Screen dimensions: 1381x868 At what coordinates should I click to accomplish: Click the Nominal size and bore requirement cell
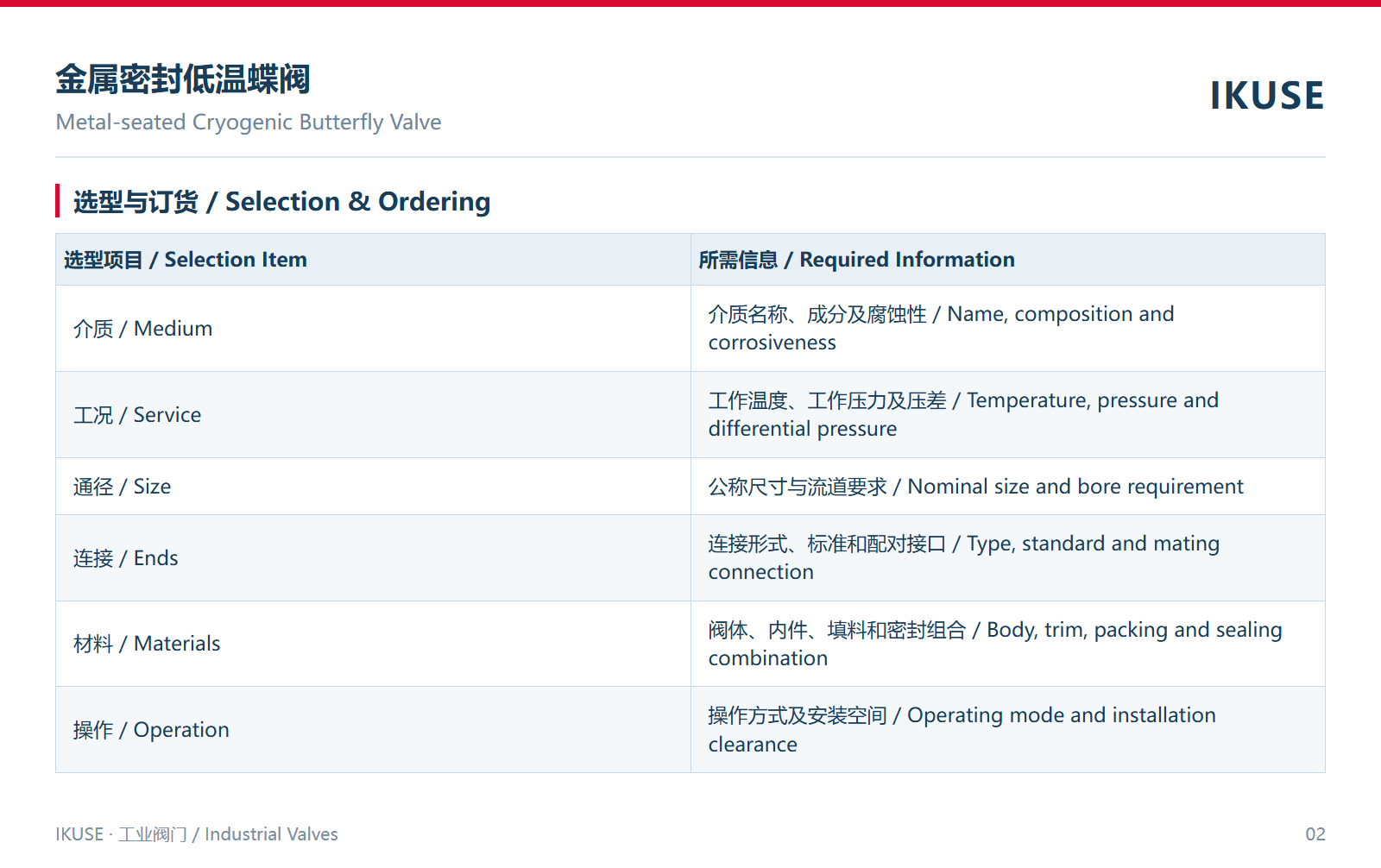pyautogui.click(x=1008, y=487)
